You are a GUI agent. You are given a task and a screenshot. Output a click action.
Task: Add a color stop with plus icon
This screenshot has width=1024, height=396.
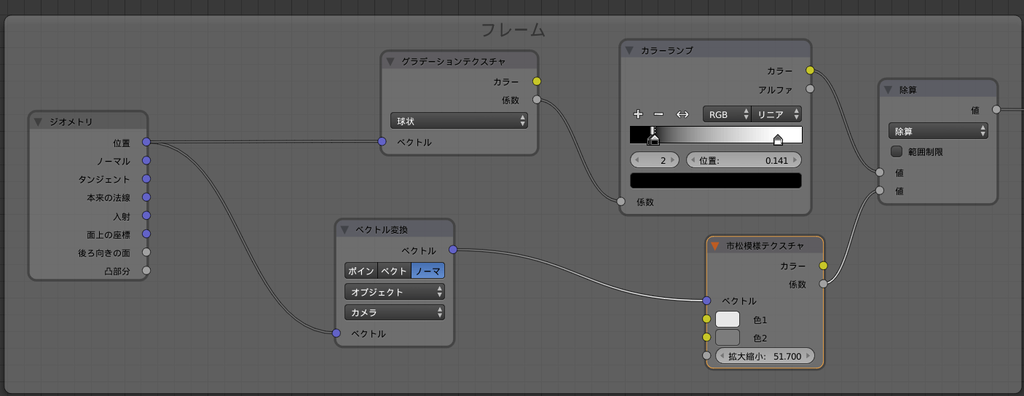pyautogui.click(x=639, y=114)
